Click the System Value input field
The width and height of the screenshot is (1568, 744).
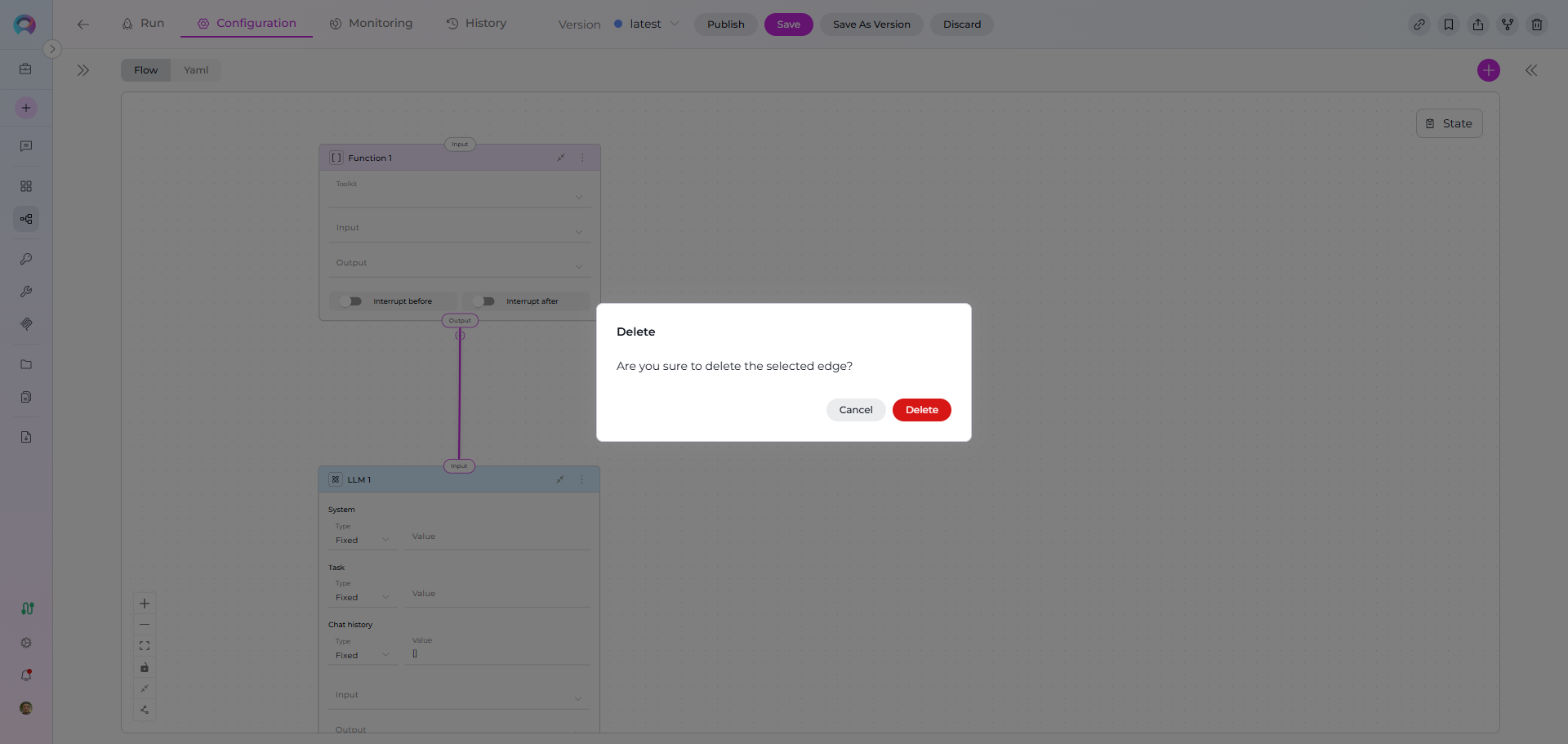pyautogui.click(x=498, y=537)
